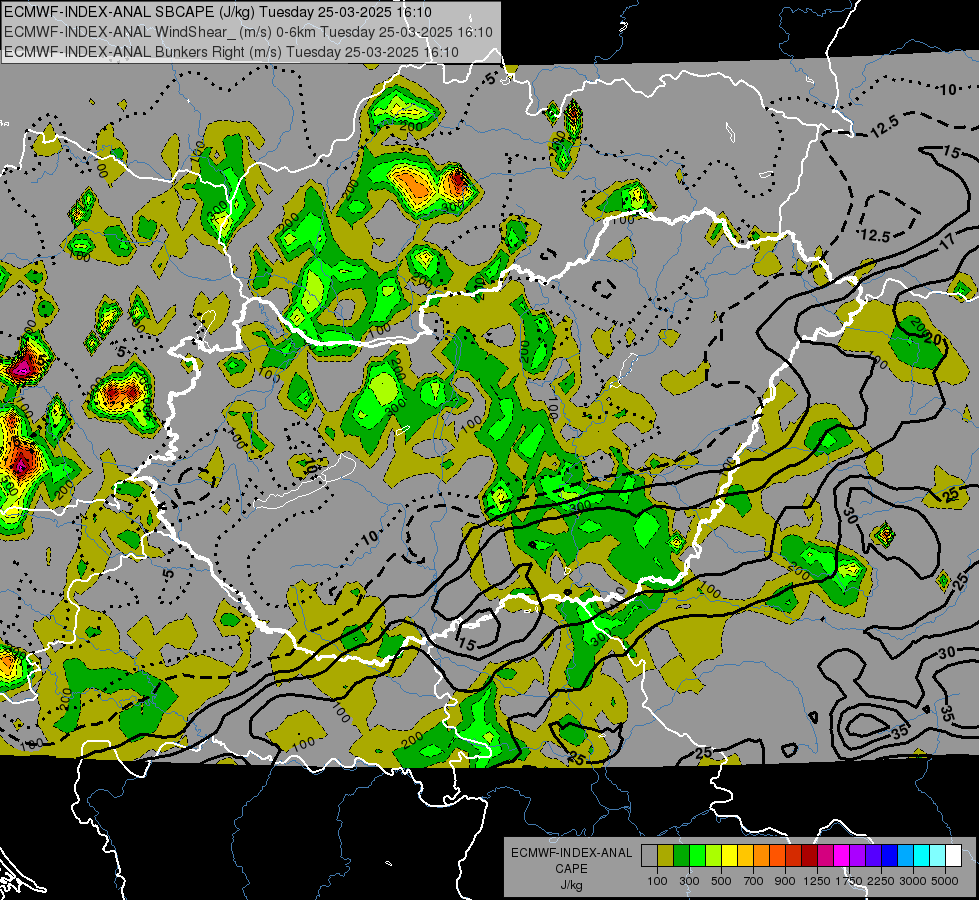
Task: Click the legend's 700 tick label
Action: click(x=754, y=881)
